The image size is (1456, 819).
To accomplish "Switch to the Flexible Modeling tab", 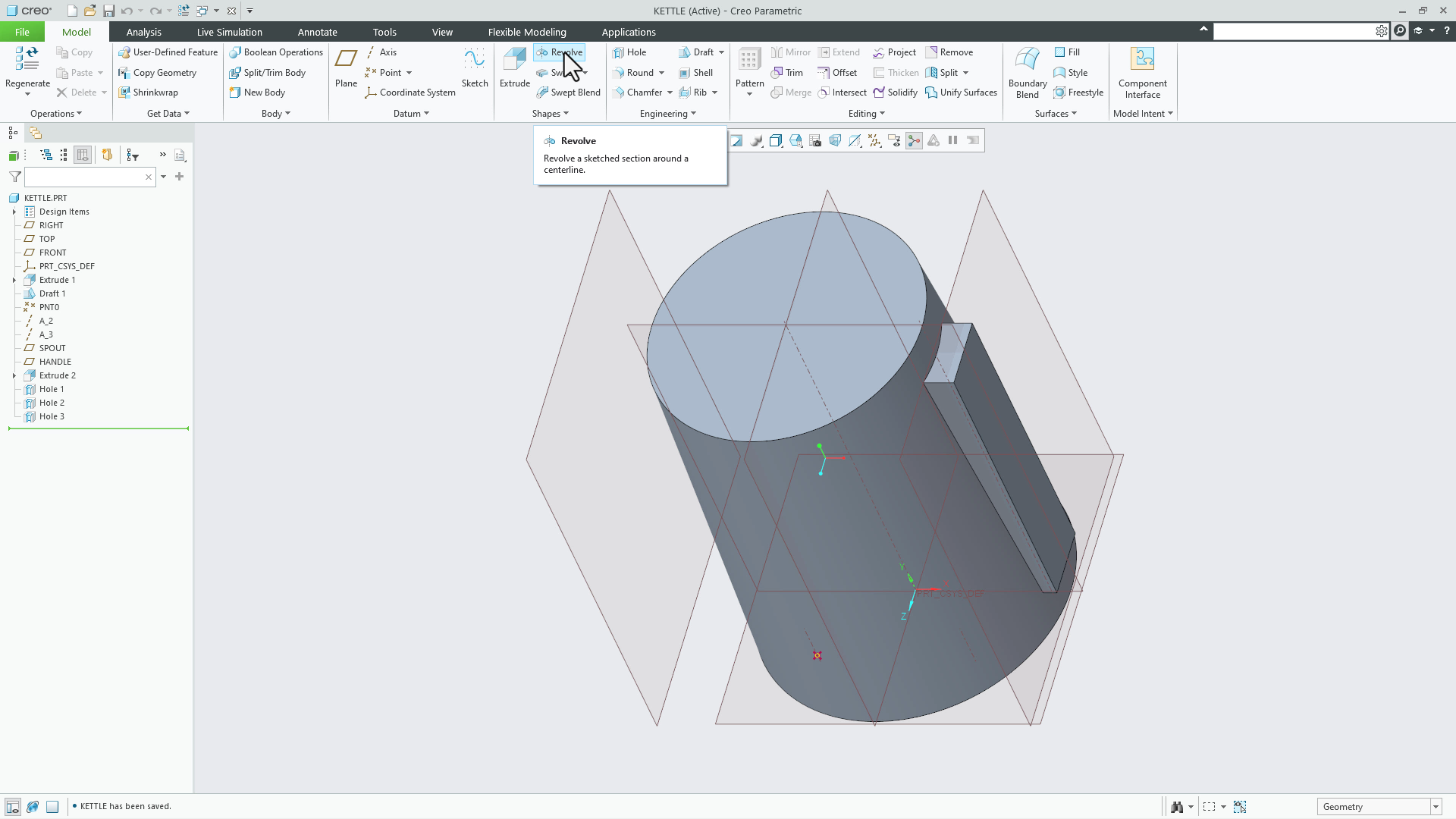I will tap(527, 32).
